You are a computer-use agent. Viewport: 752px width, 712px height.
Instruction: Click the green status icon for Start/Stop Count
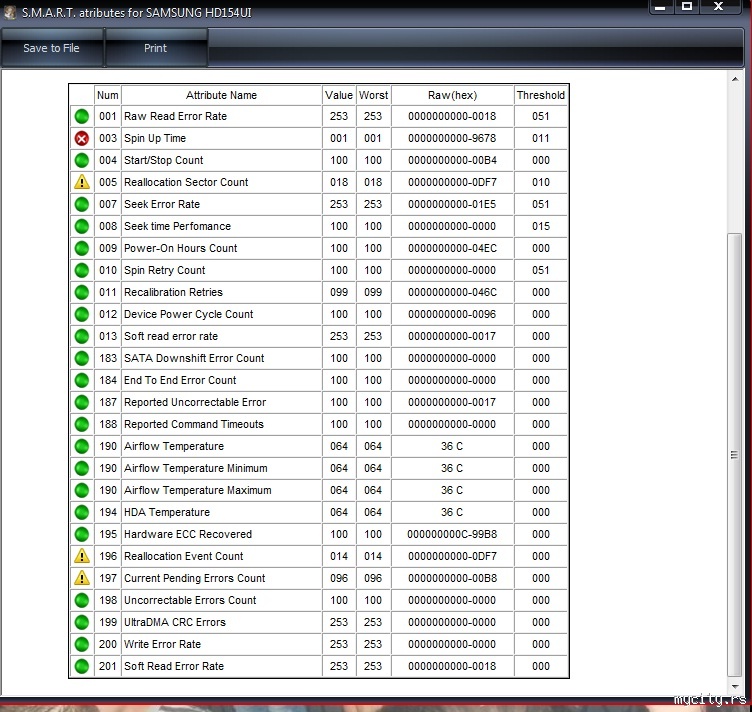click(x=82, y=160)
